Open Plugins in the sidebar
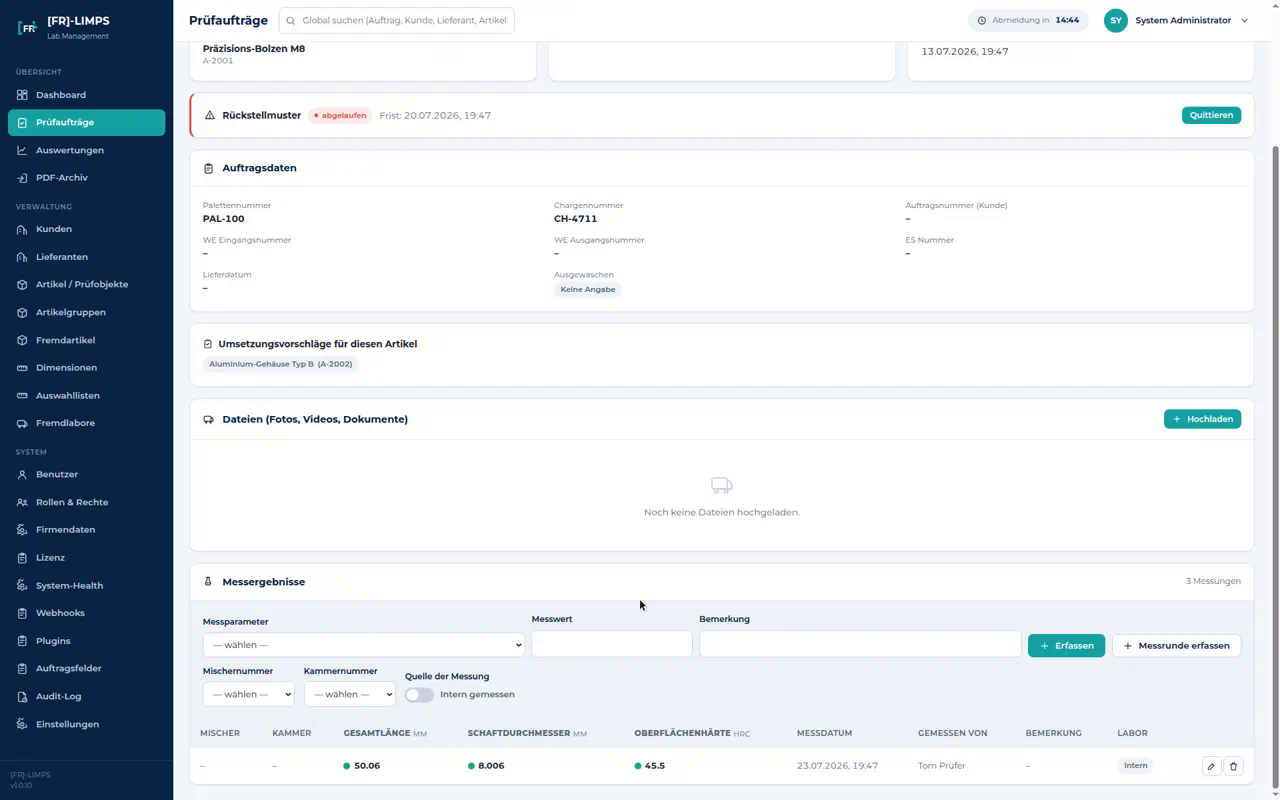The width and height of the screenshot is (1280, 800). tap(87, 640)
